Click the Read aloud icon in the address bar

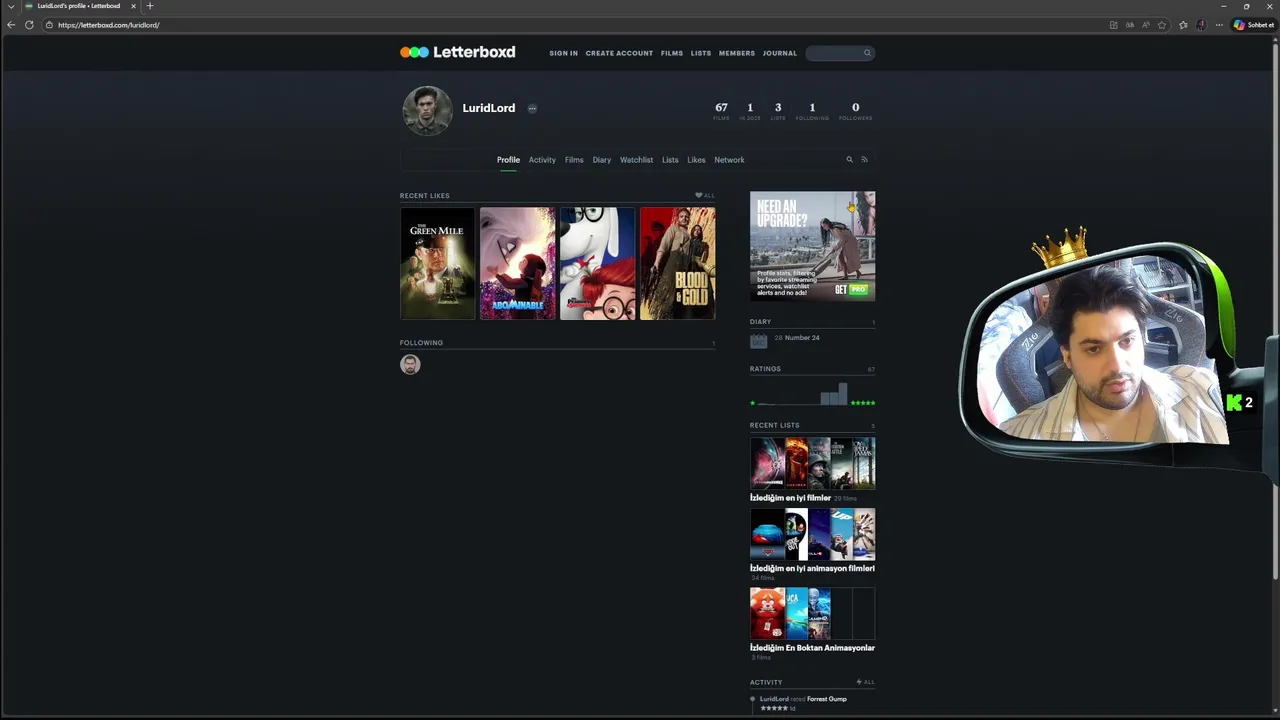pos(1146,25)
